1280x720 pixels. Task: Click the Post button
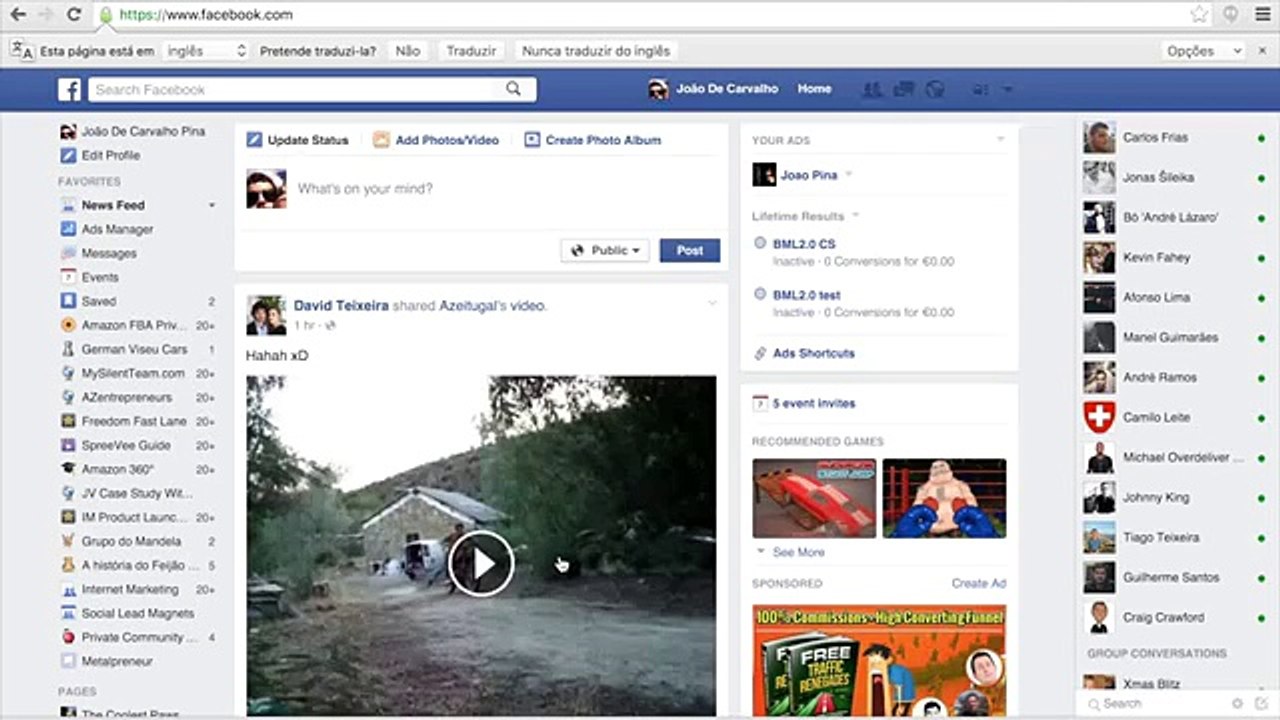[690, 250]
